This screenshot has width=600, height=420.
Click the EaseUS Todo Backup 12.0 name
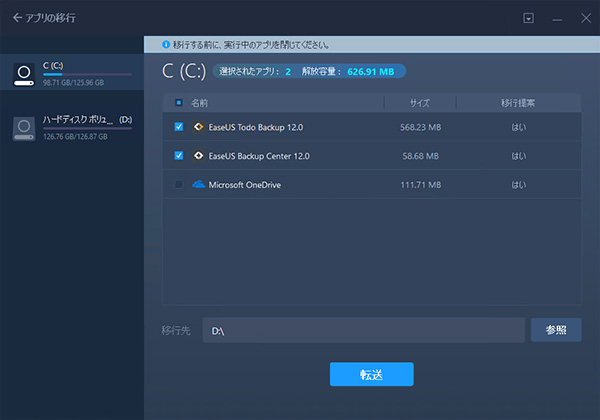(256, 127)
